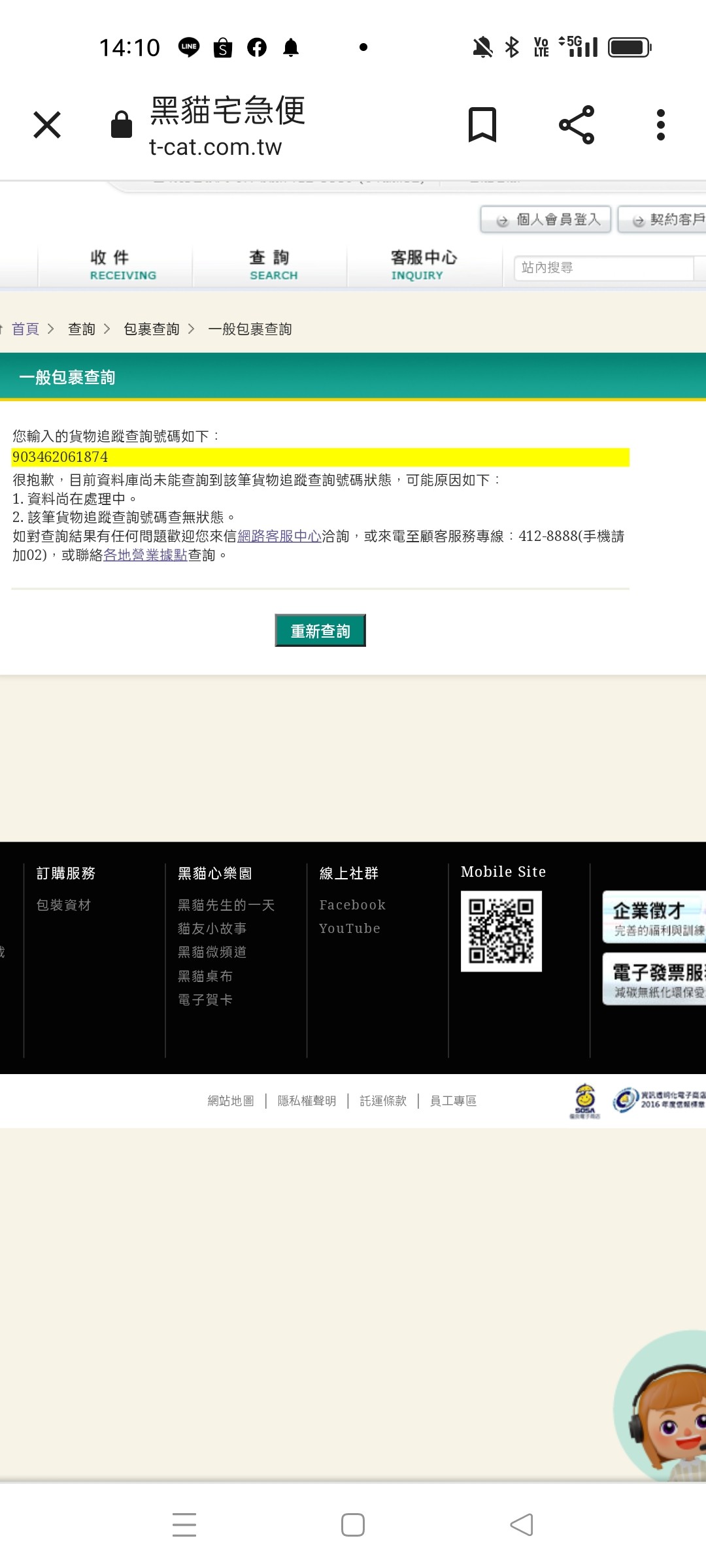
Task: Open the 契約客戶 login button
Action: tap(662, 220)
